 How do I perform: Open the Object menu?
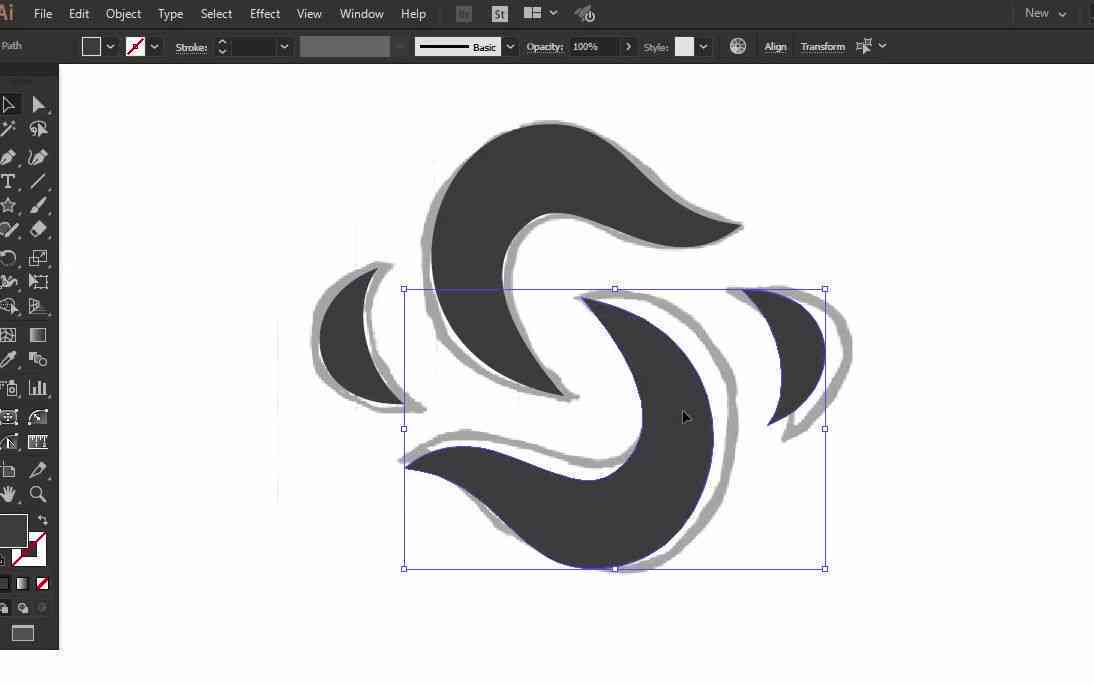pyautogui.click(x=123, y=14)
